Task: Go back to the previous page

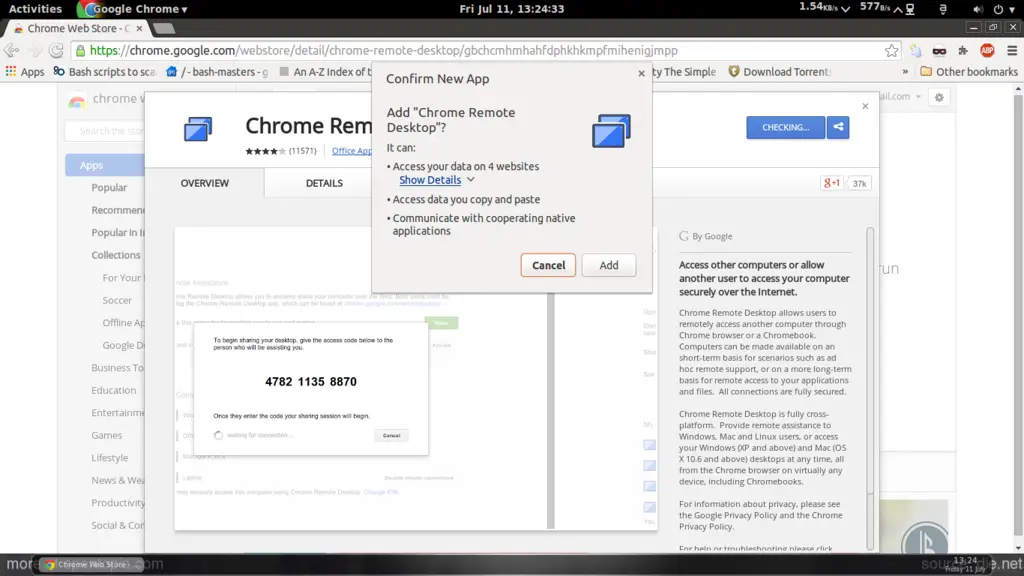Action: pos(11,50)
